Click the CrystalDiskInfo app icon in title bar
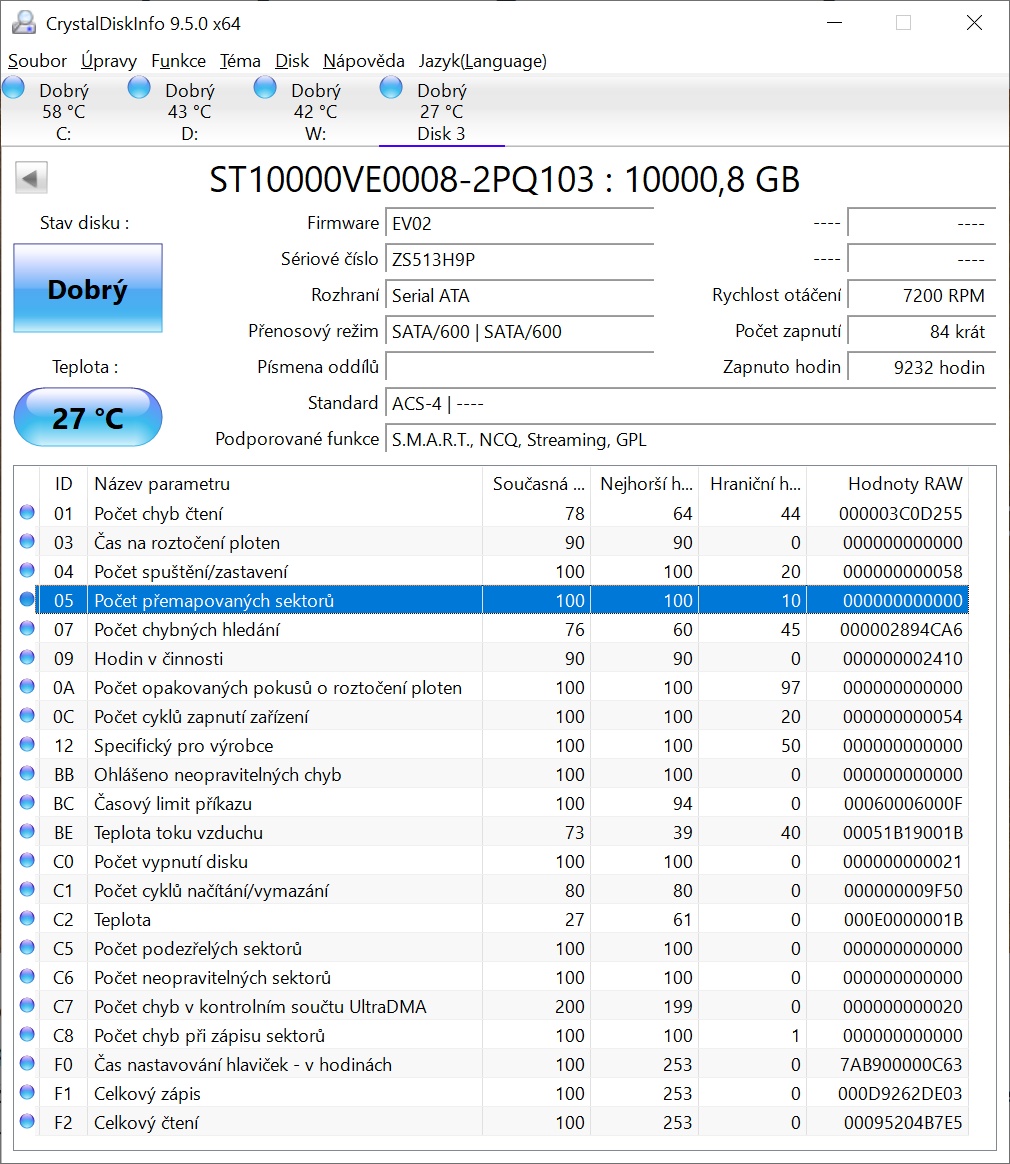The height and width of the screenshot is (1164, 1010). coord(24,23)
